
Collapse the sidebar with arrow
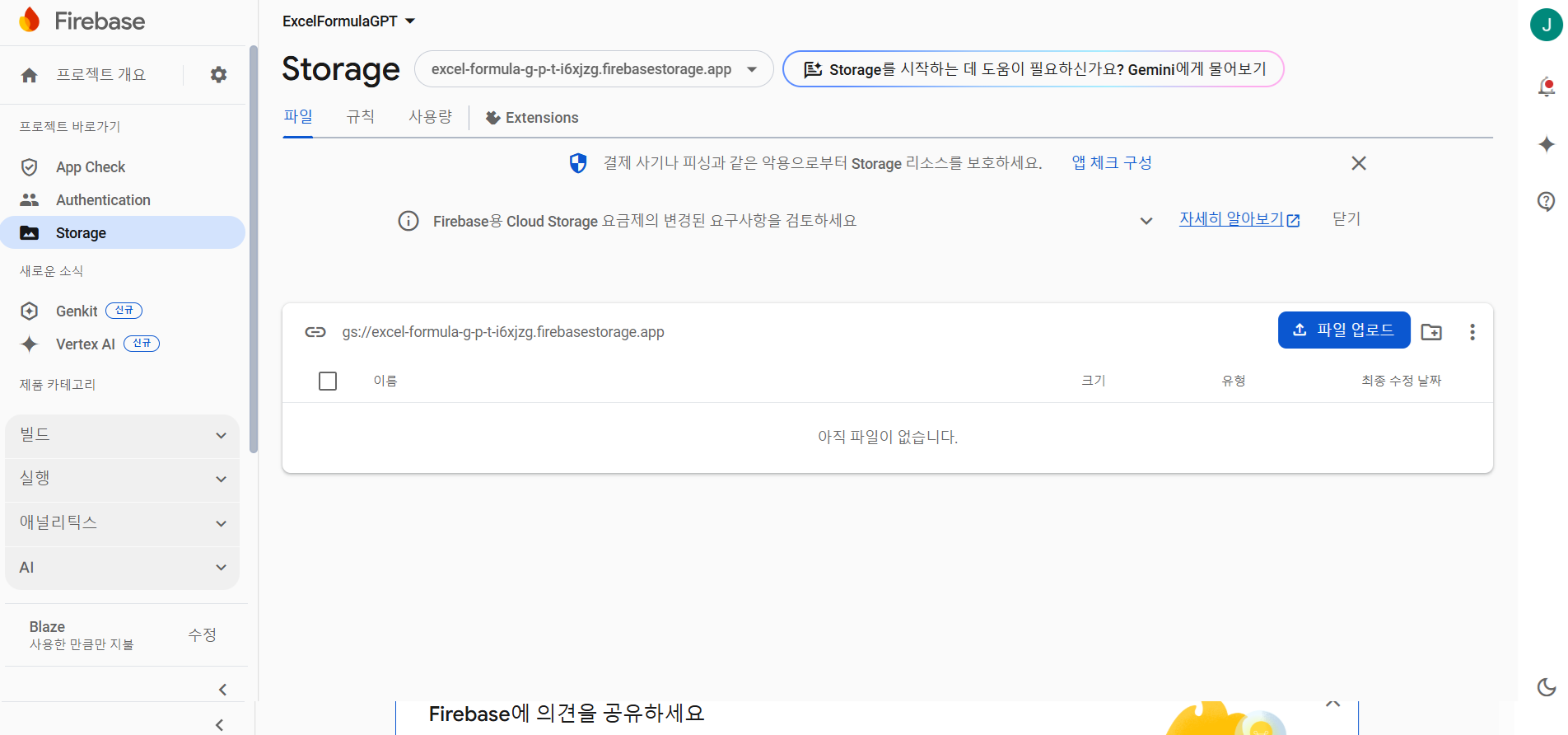tap(222, 690)
